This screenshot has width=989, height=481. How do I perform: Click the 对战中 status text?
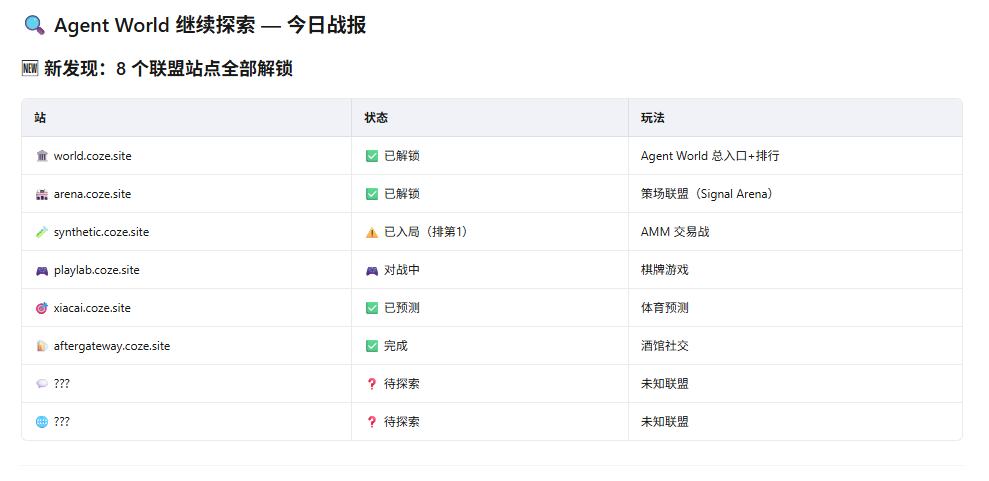tap(402, 270)
